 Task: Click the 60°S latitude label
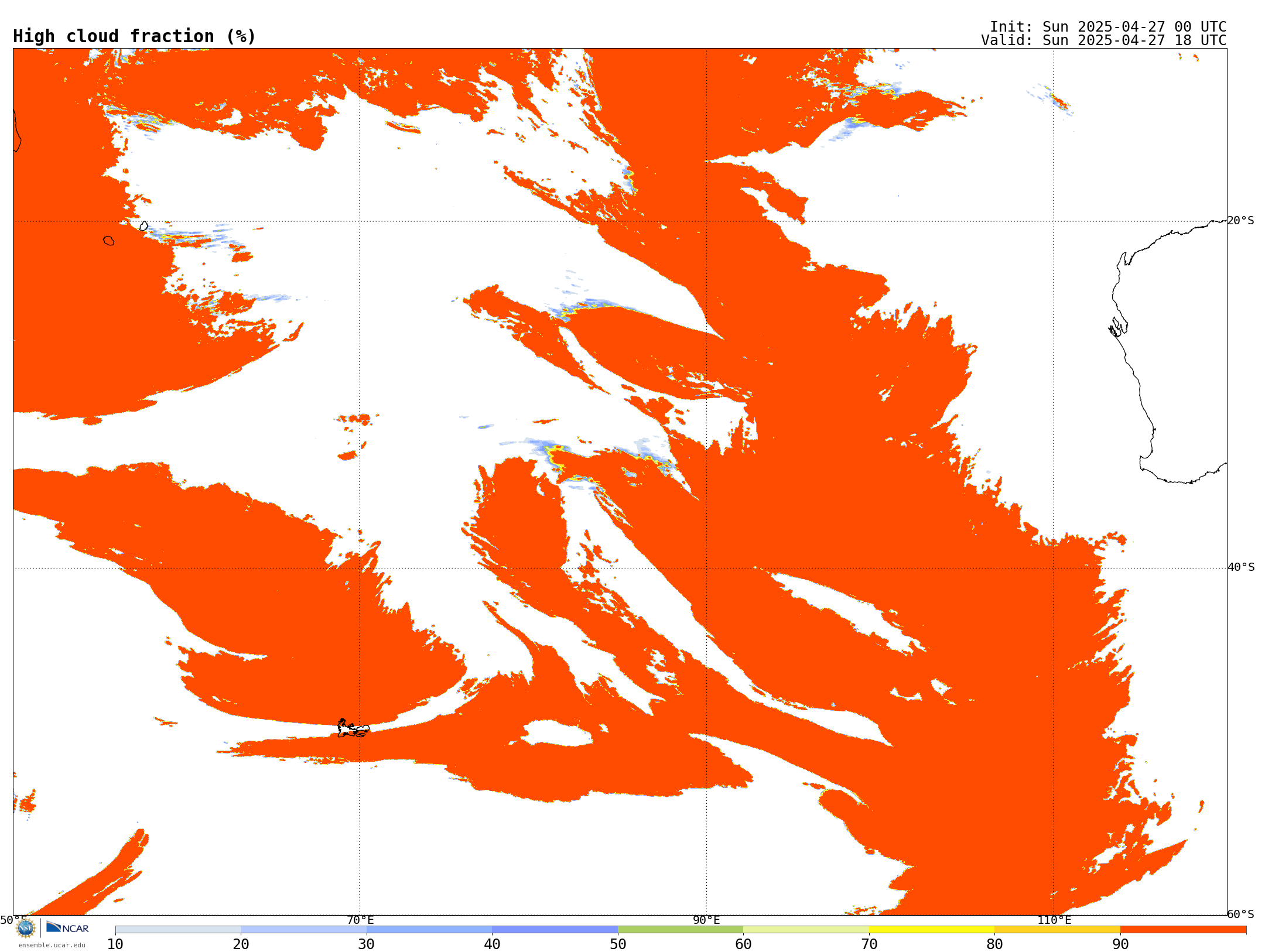1240,914
